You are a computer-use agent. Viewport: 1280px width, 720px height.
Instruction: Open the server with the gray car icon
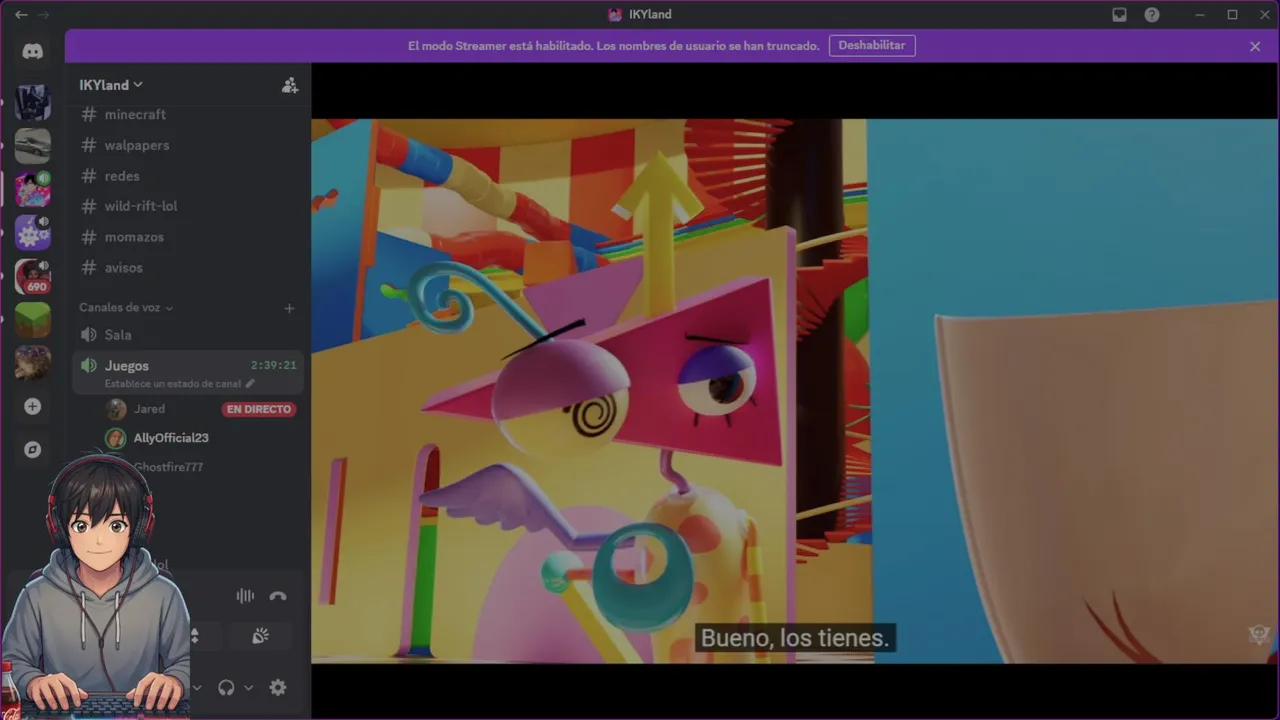[x=33, y=146]
